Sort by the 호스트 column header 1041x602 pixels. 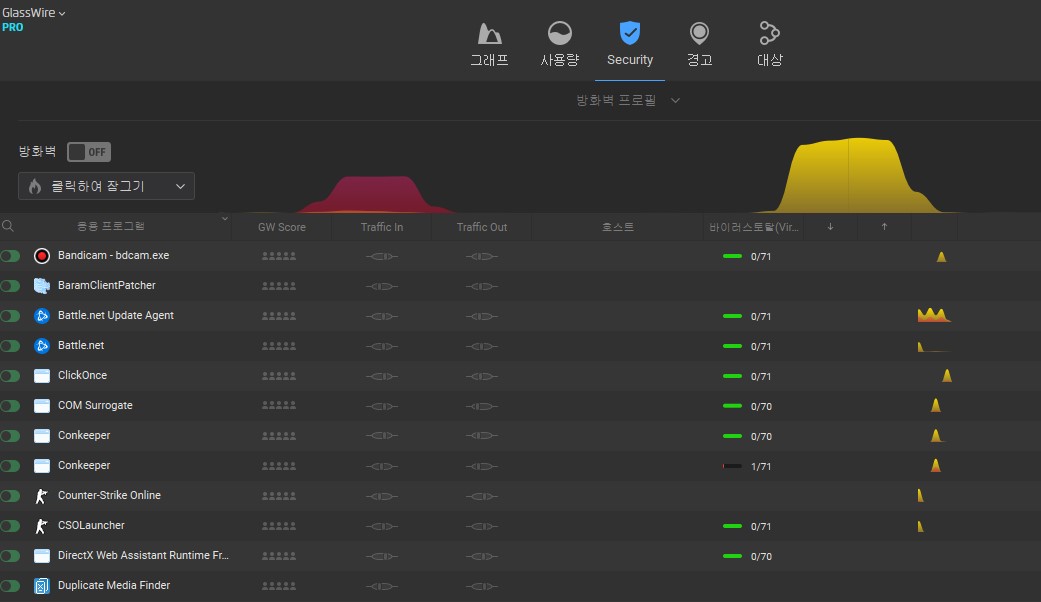[617, 227]
